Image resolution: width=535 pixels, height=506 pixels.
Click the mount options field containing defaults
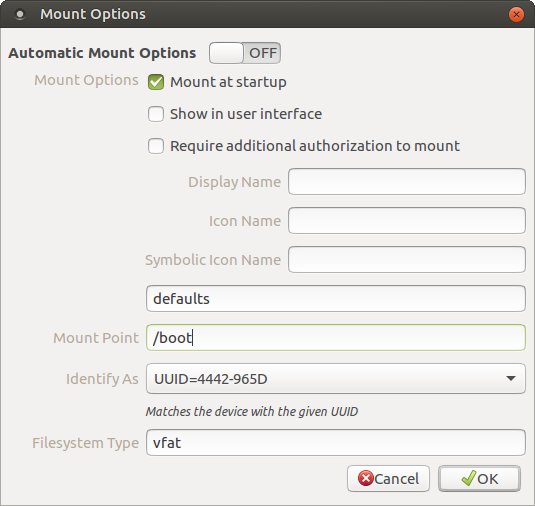click(x=336, y=299)
